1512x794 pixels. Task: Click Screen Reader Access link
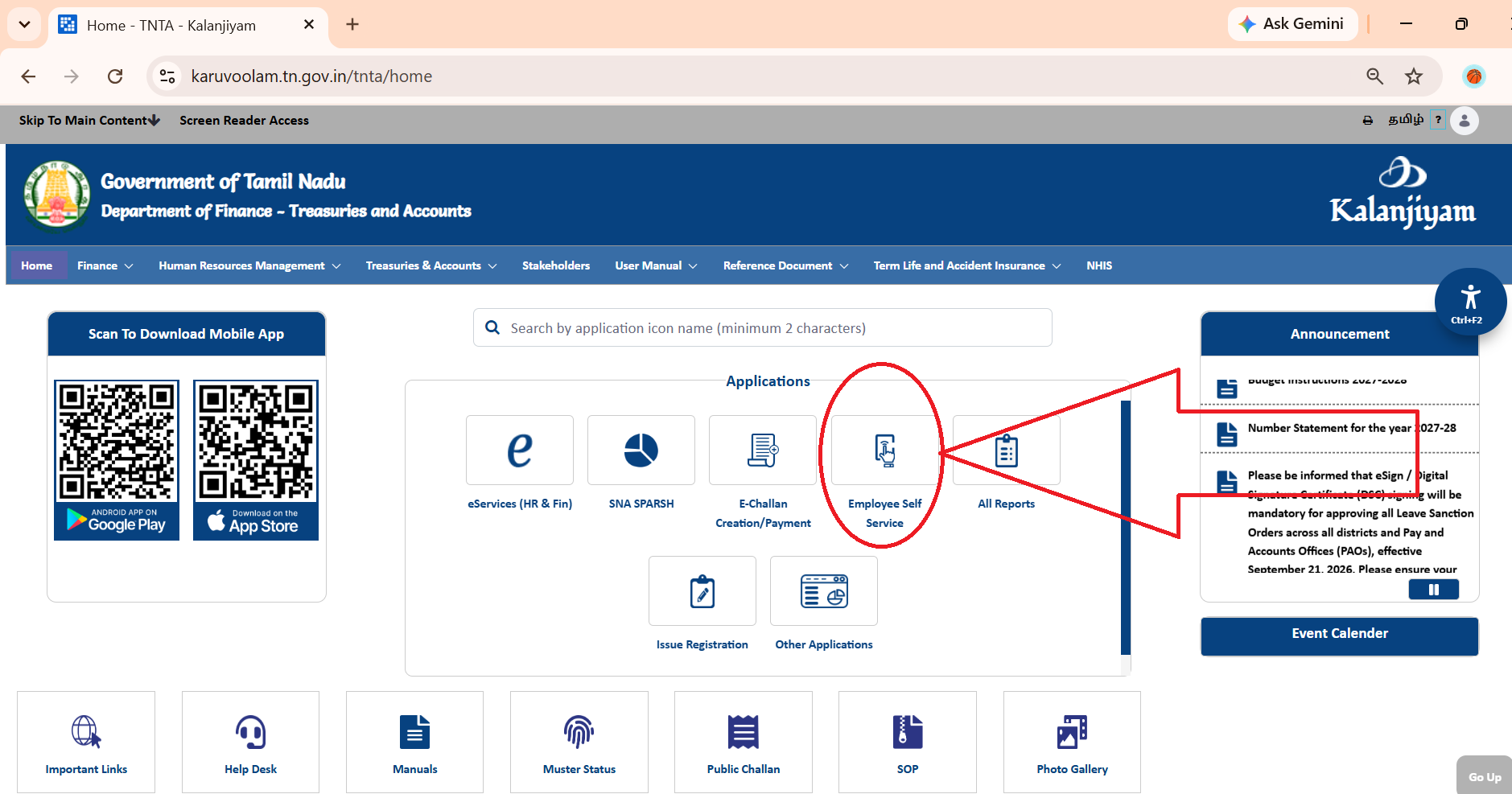pos(244,121)
